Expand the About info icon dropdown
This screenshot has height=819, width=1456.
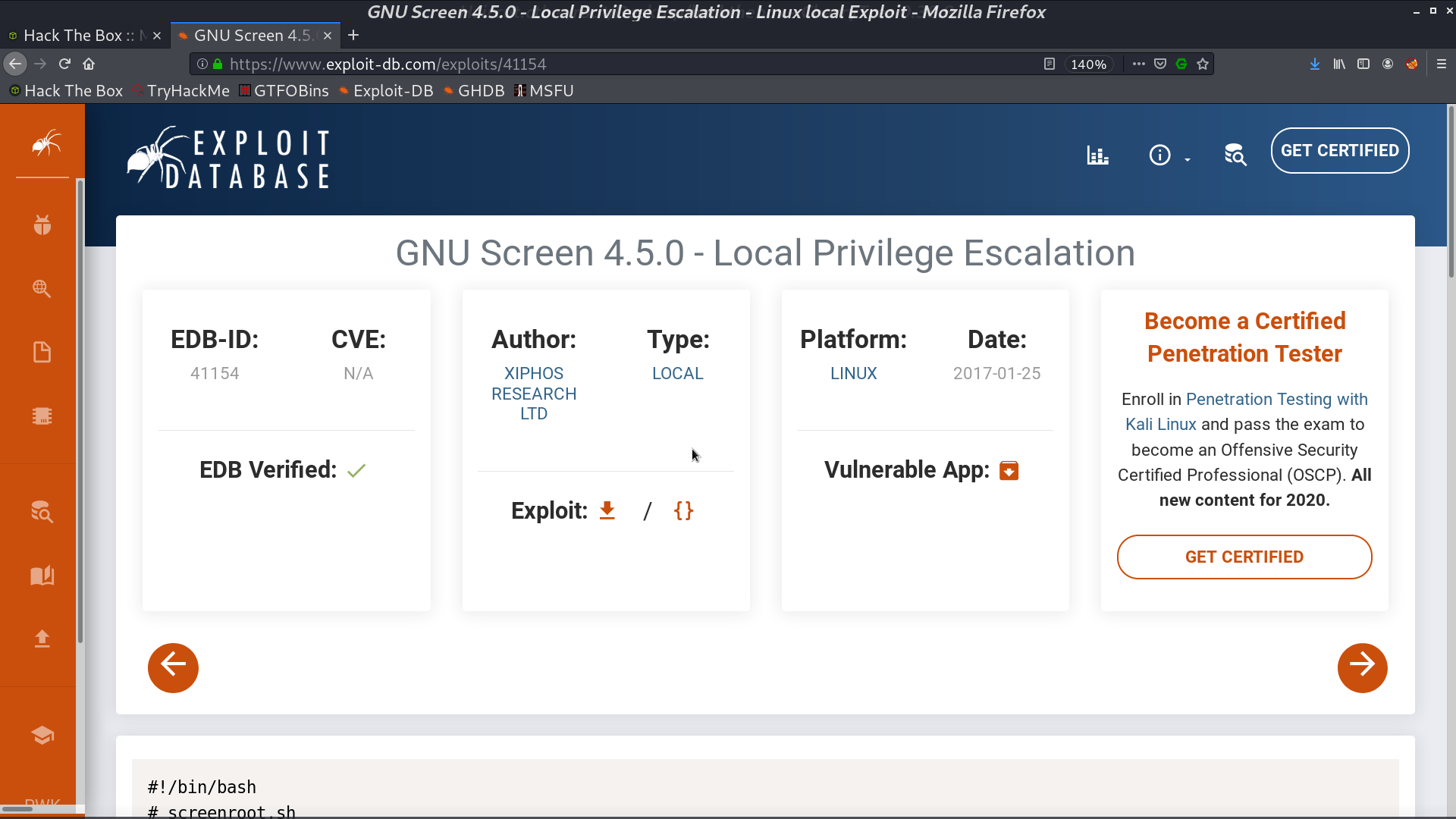1169,155
